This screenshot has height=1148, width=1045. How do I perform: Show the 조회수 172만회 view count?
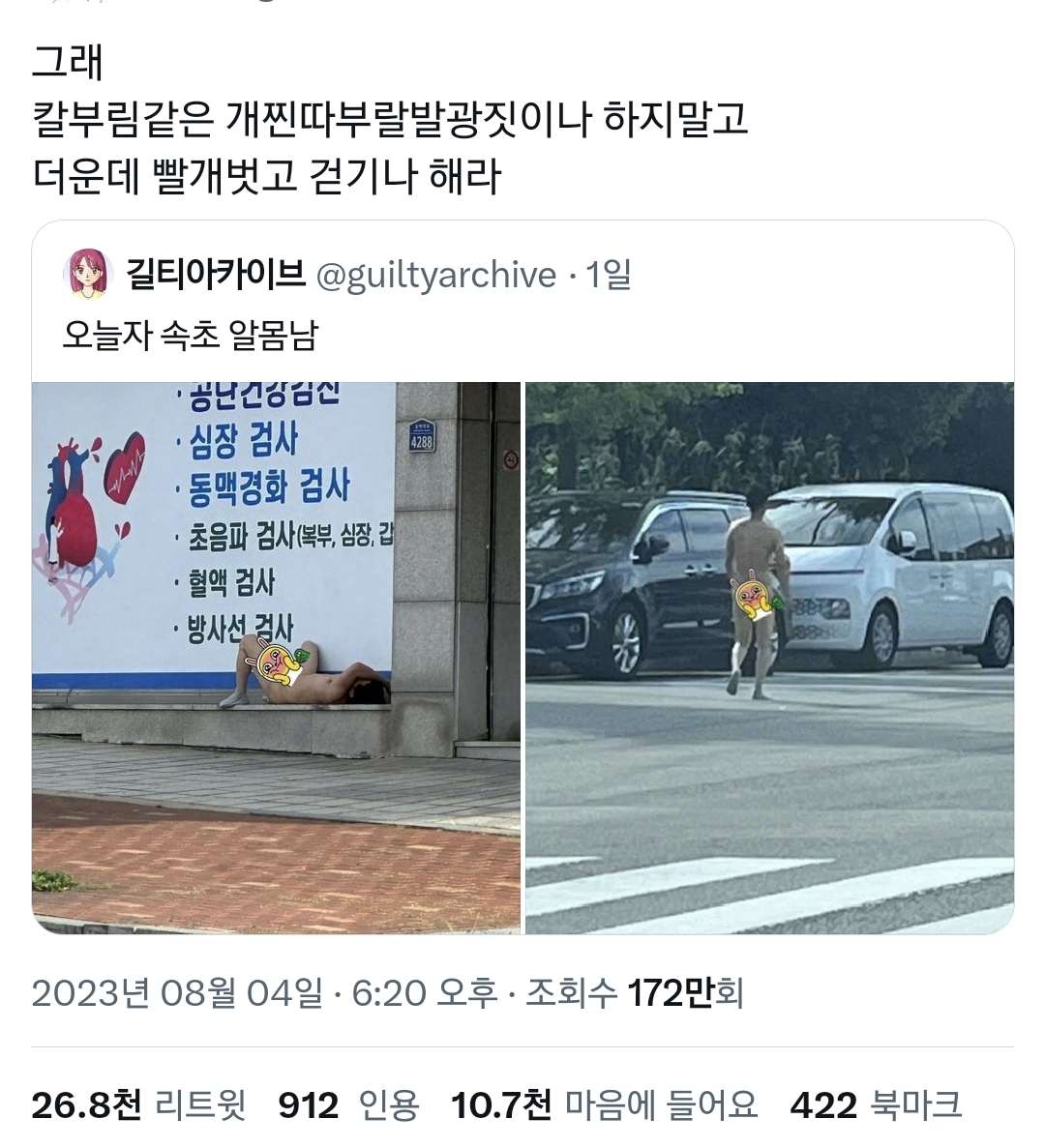click(634, 993)
